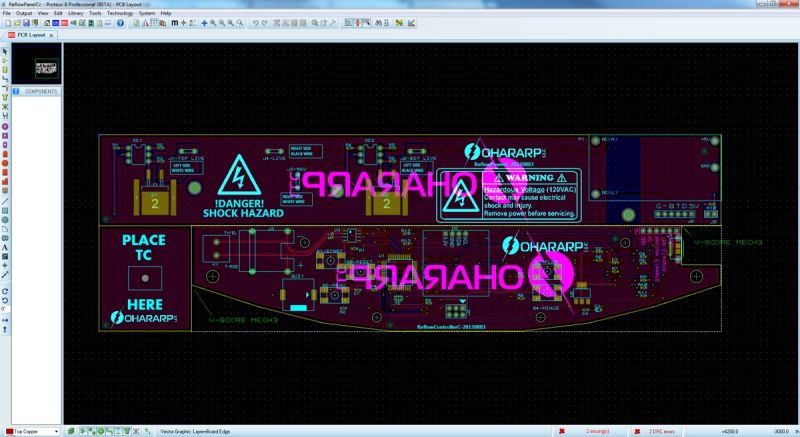Click the Save Project disk icon
The height and width of the screenshot is (437, 800).
tap(26, 23)
